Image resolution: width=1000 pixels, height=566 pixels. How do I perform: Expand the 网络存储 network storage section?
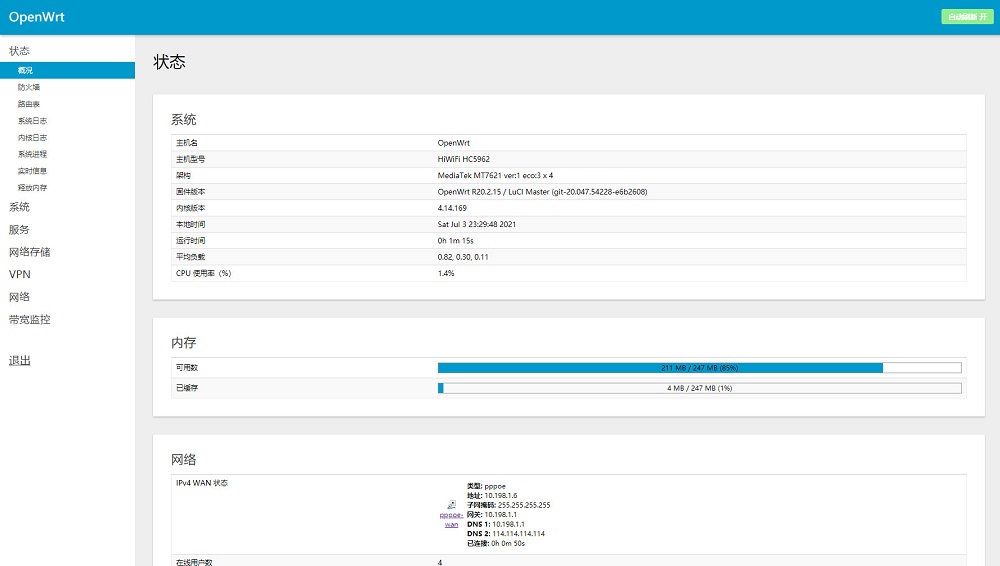tap(29, 252)
